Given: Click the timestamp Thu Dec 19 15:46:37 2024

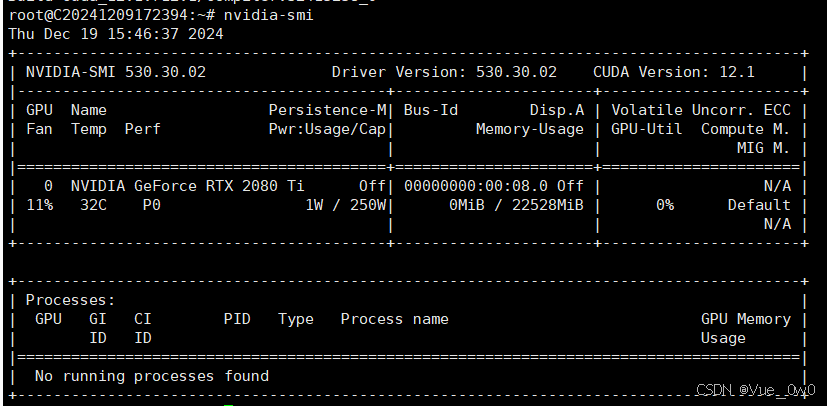Looking at the screenshot, I should [x=116, y=34].
